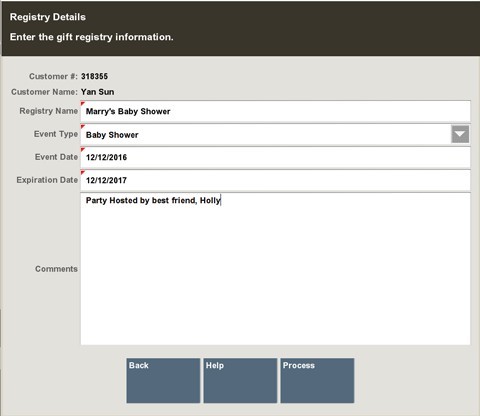This screenshot has width=480, height=416.
Task: Select customer number 318355 text
Action: (94, 76)
